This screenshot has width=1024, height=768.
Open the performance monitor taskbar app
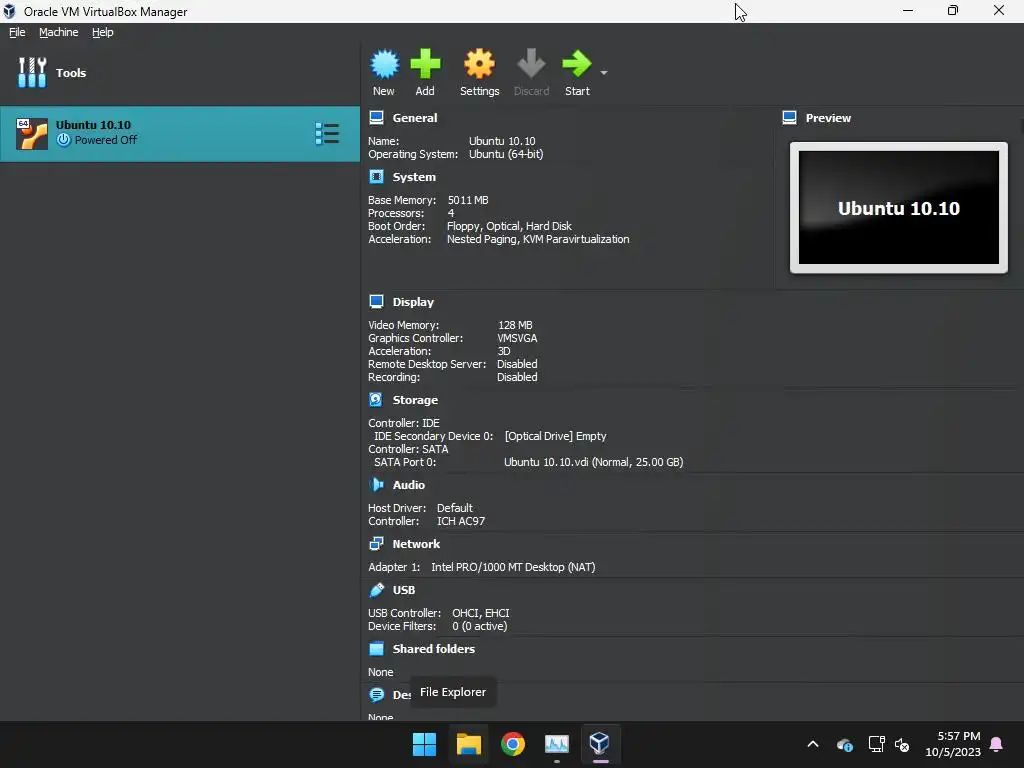(557, 744)
